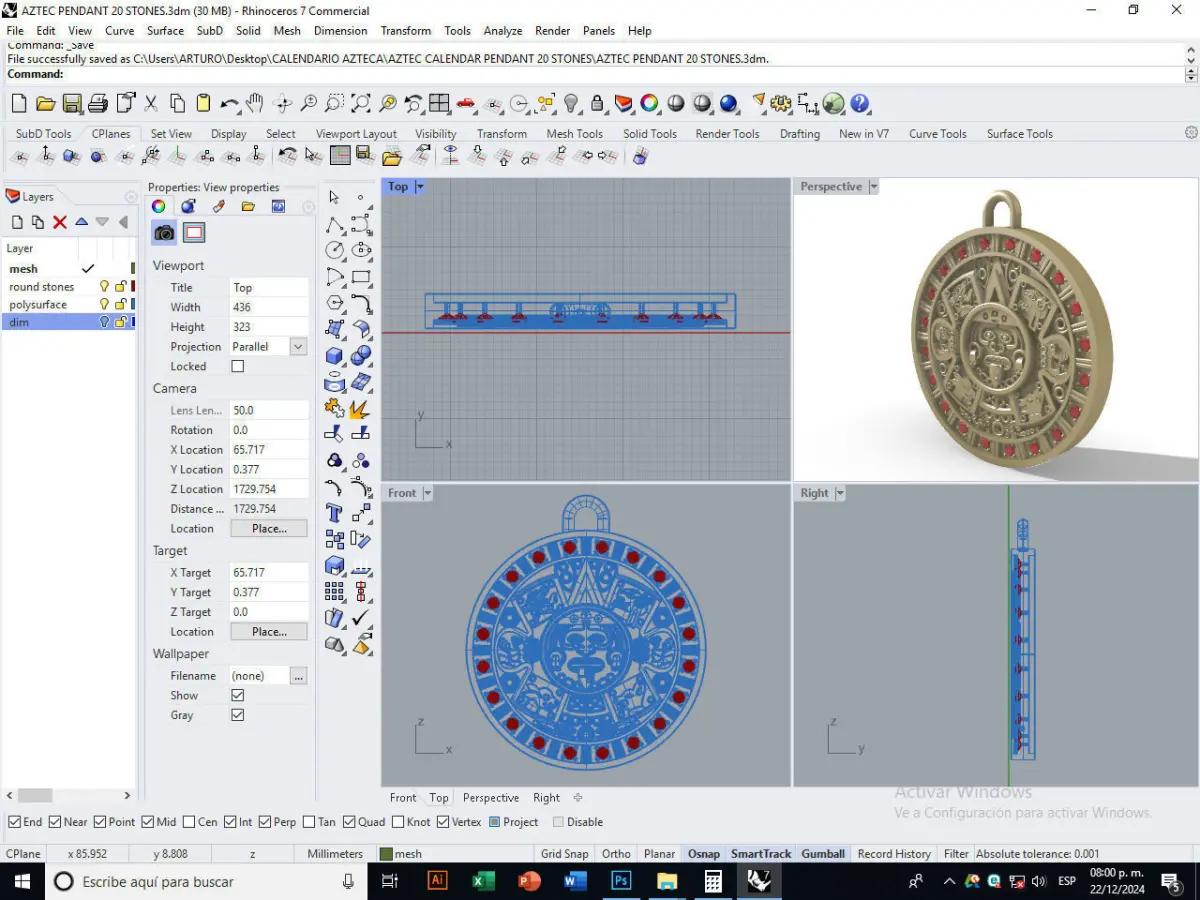The image size is (1200, 900).
Task: Click the viewport Title input field
Action: click(268, 287)
